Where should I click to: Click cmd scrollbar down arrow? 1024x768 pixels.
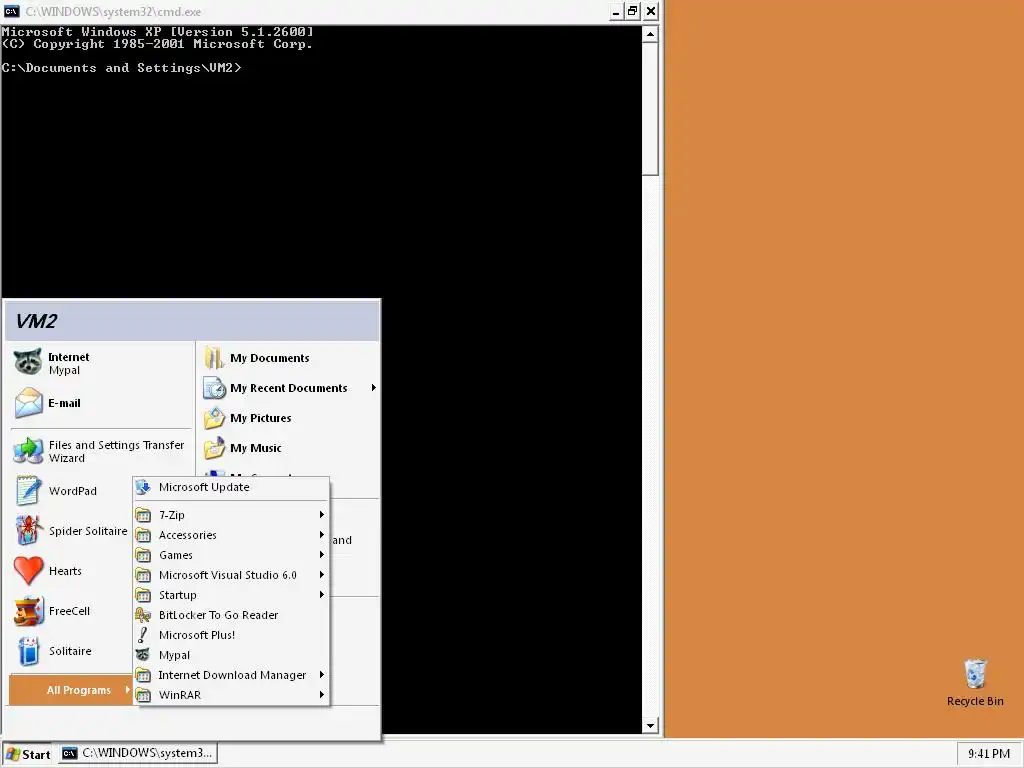[x=650, y=726]
